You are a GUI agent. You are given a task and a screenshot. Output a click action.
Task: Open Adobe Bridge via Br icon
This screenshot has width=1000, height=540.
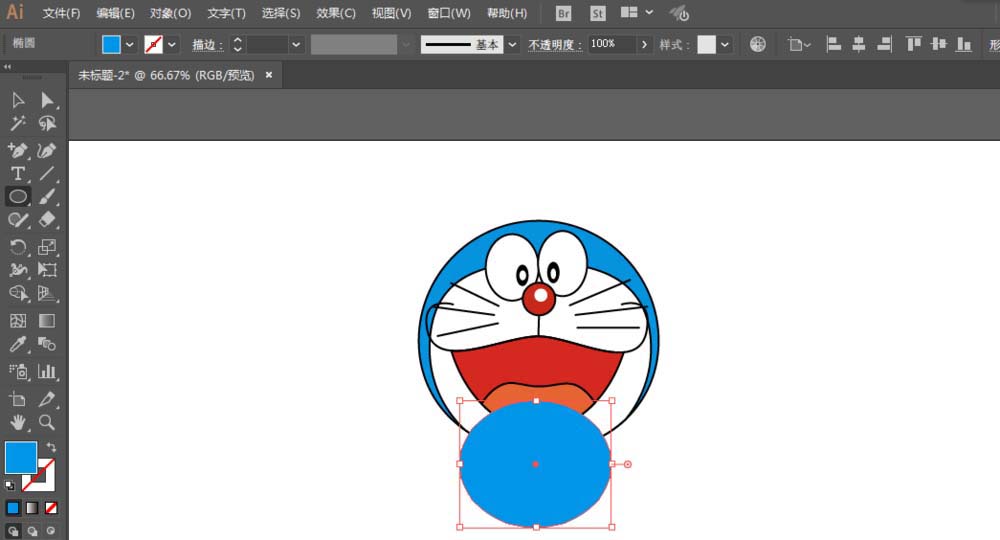(x=563, y=13)
